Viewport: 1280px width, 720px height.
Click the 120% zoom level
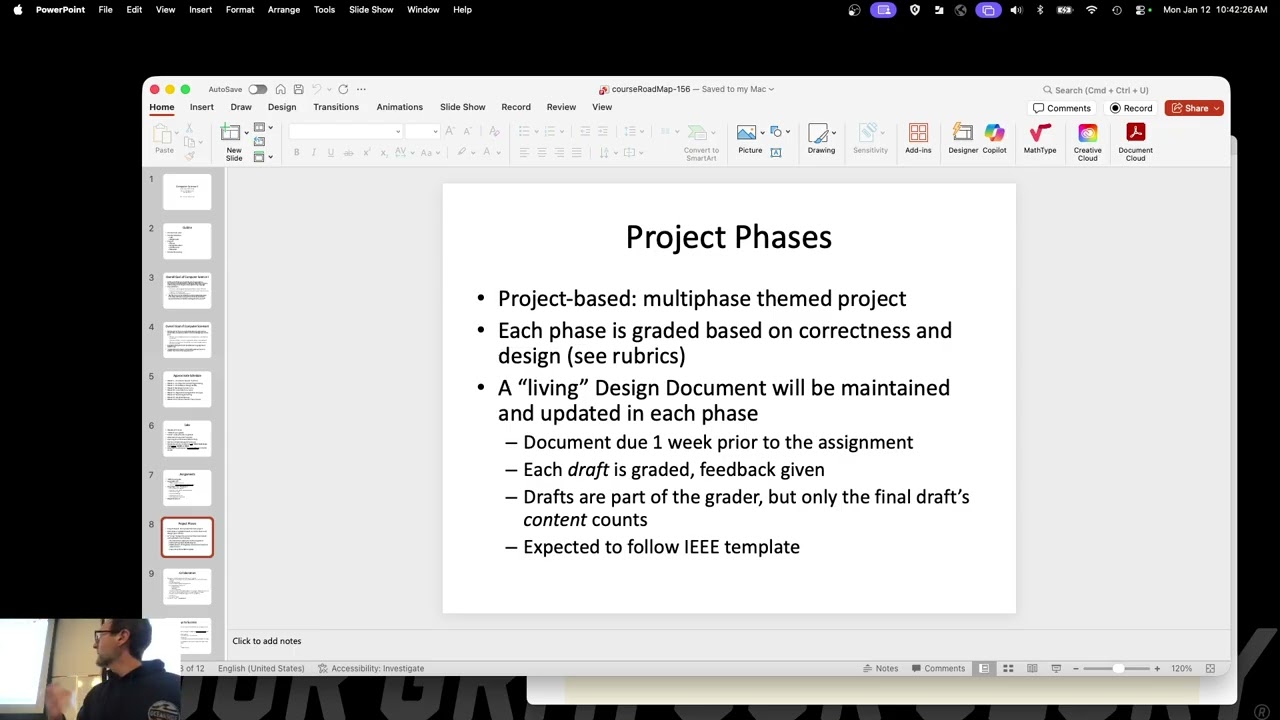coord(1181,668)
